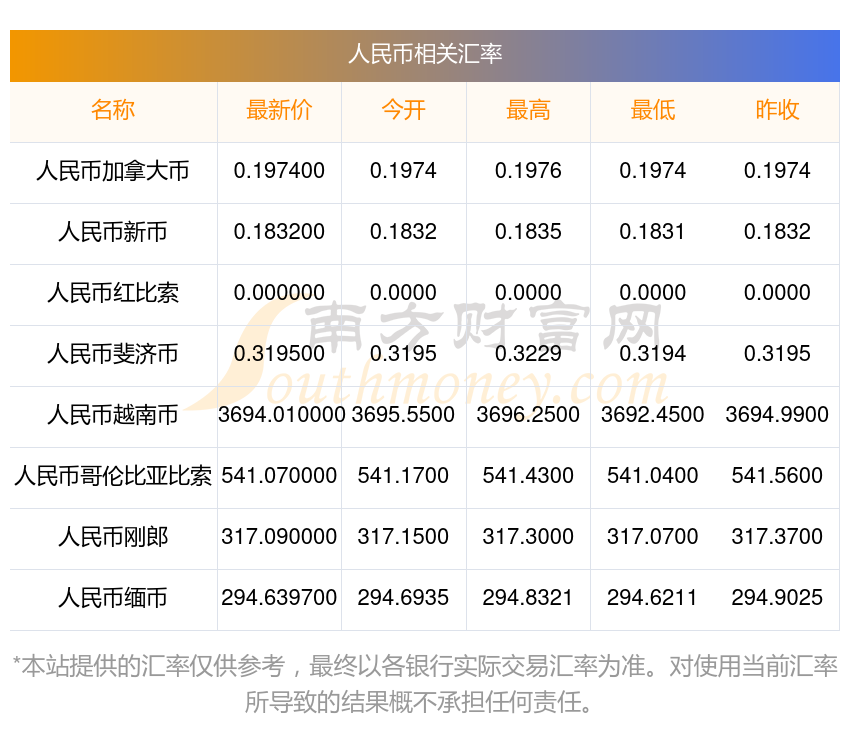This screenshot has height=733, width=850.
Task: Click the disclaimer text below the table
Action: click(425, 683)
